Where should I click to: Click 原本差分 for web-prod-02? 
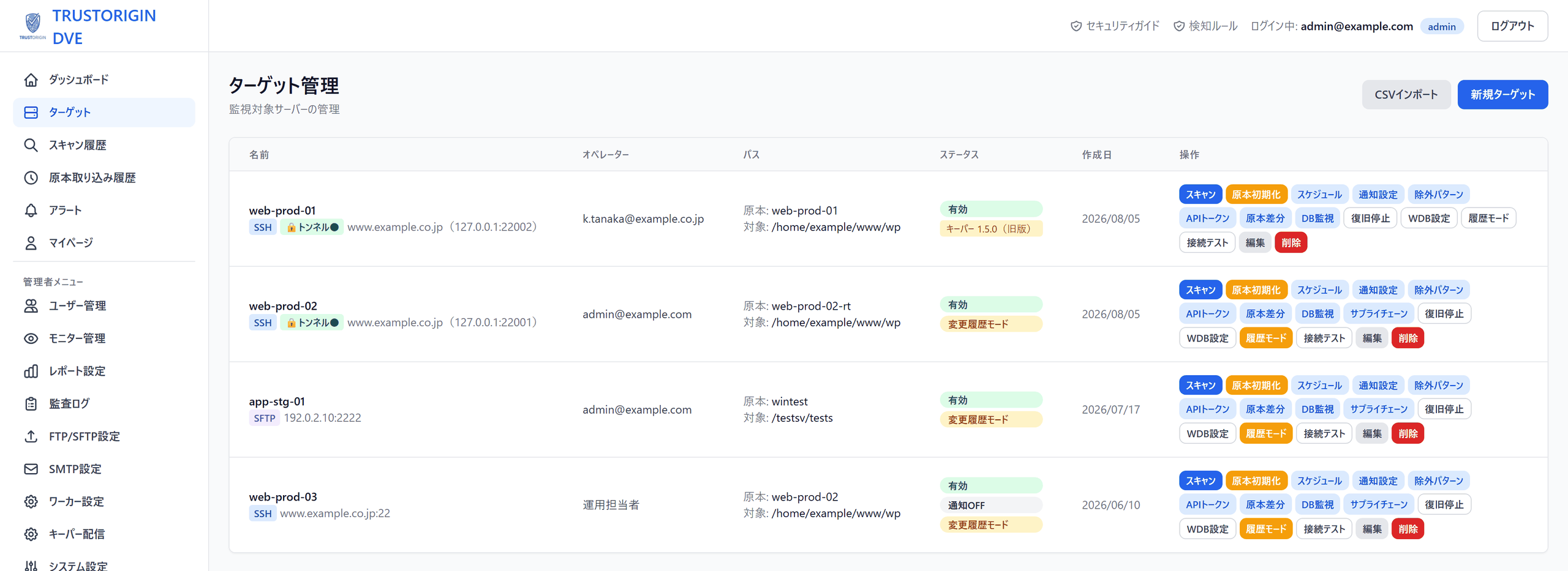click(1265, 314)
